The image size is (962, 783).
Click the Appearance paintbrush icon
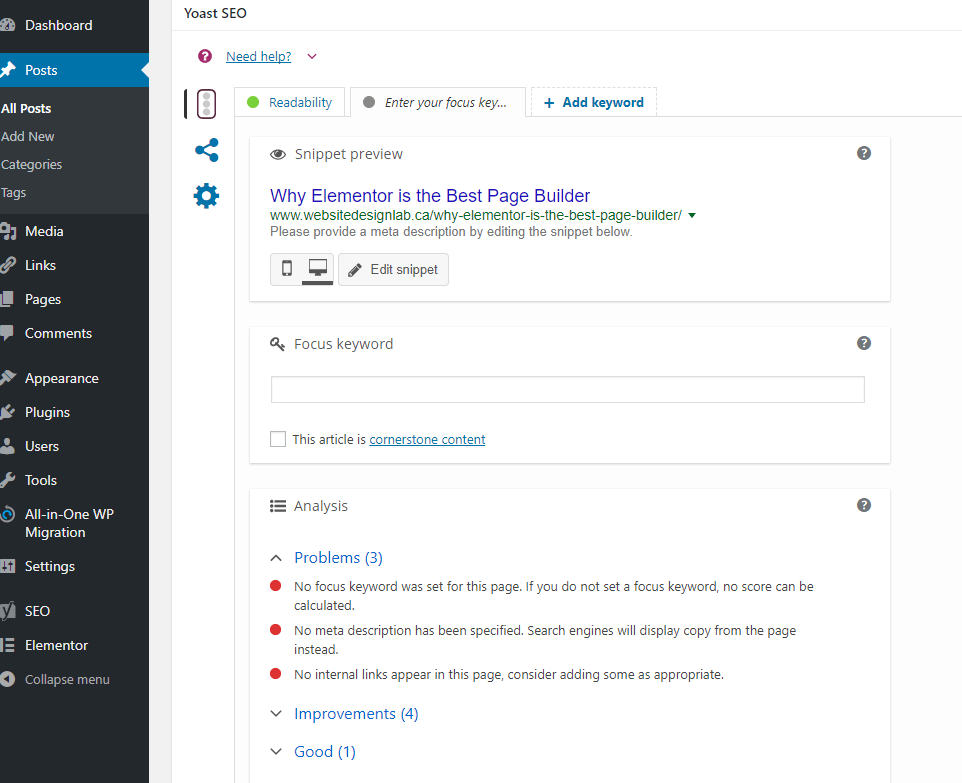tap(7, 378)
